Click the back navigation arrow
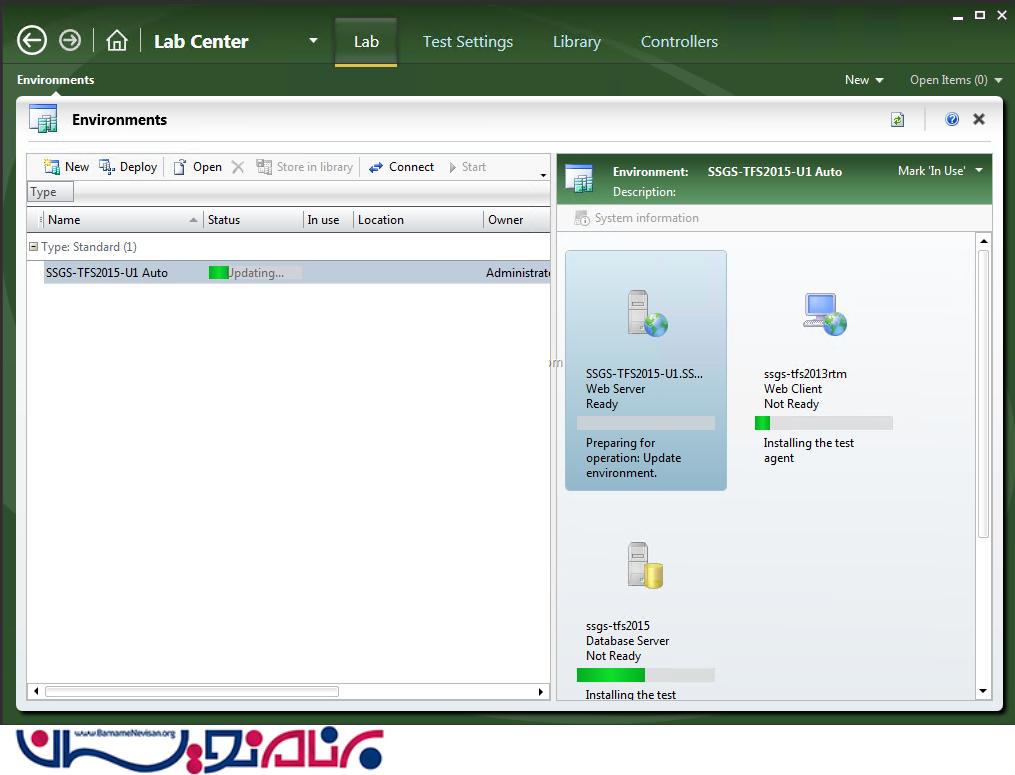The width and height of the screenshot is (1015, 775). 32,40
